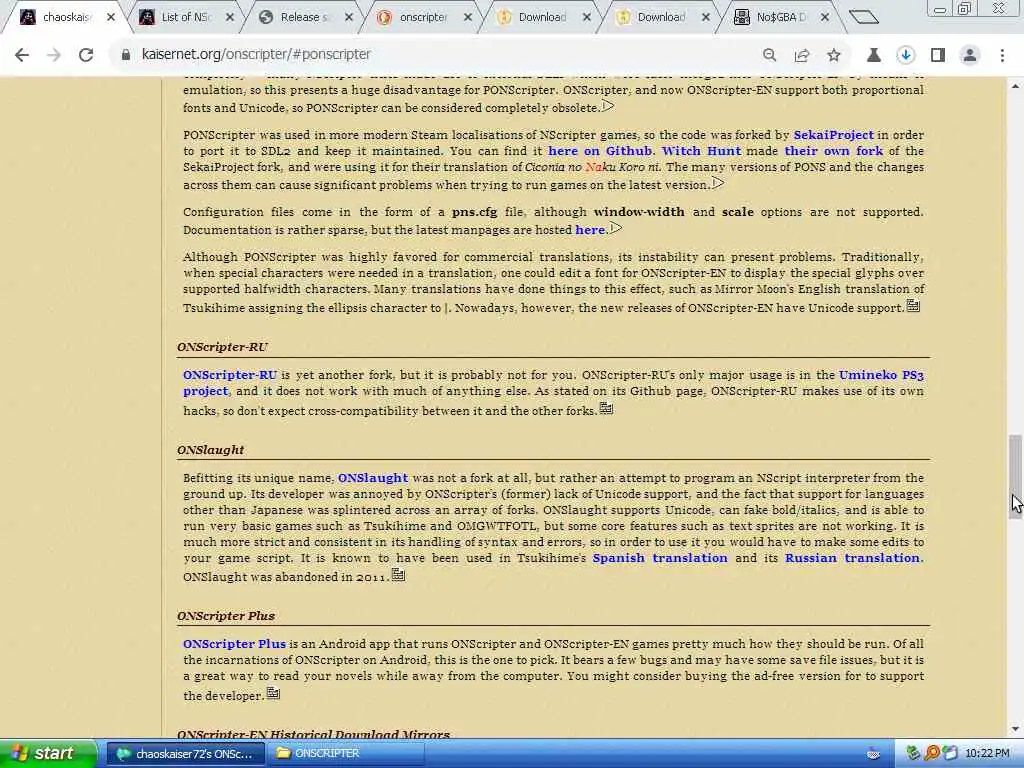The height and width of the screenshot is (768, 1024).
Task: Click the lock icon beside the URL
Action: coord(125,55)
